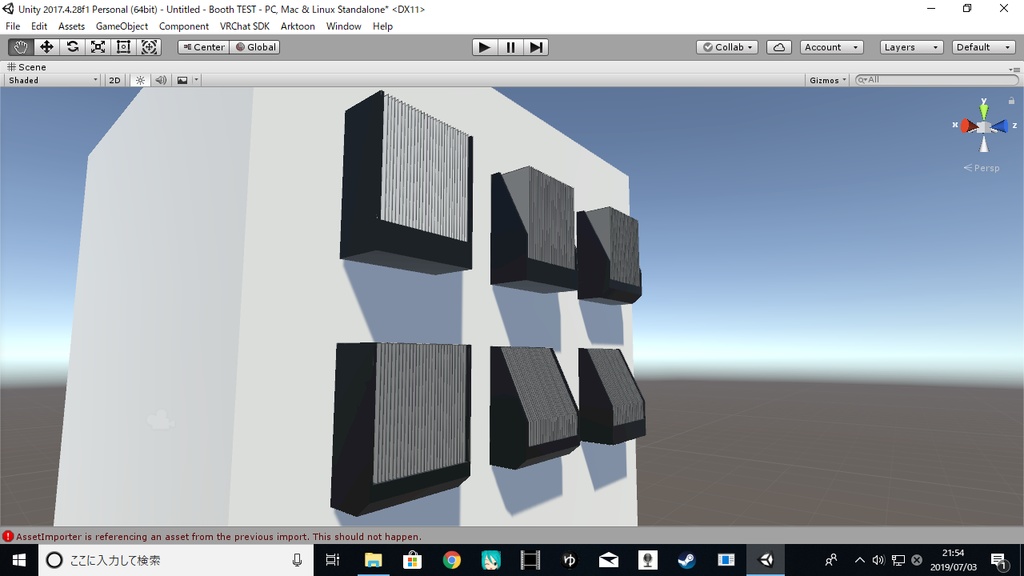Pause the game

coord(510,47)
